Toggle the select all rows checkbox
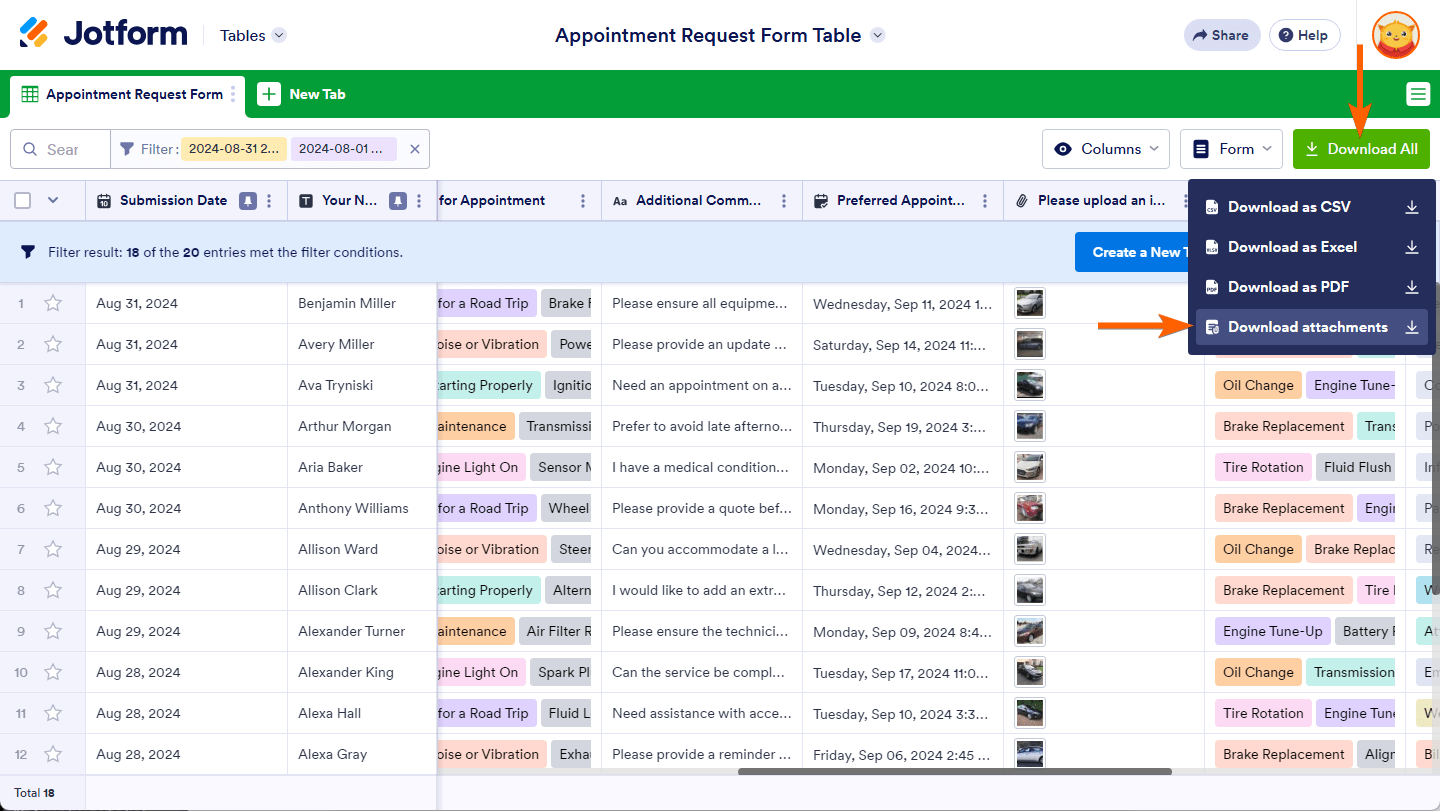Image resolution: width=1440 pixels, height=811 pixels. coord(23,201)
